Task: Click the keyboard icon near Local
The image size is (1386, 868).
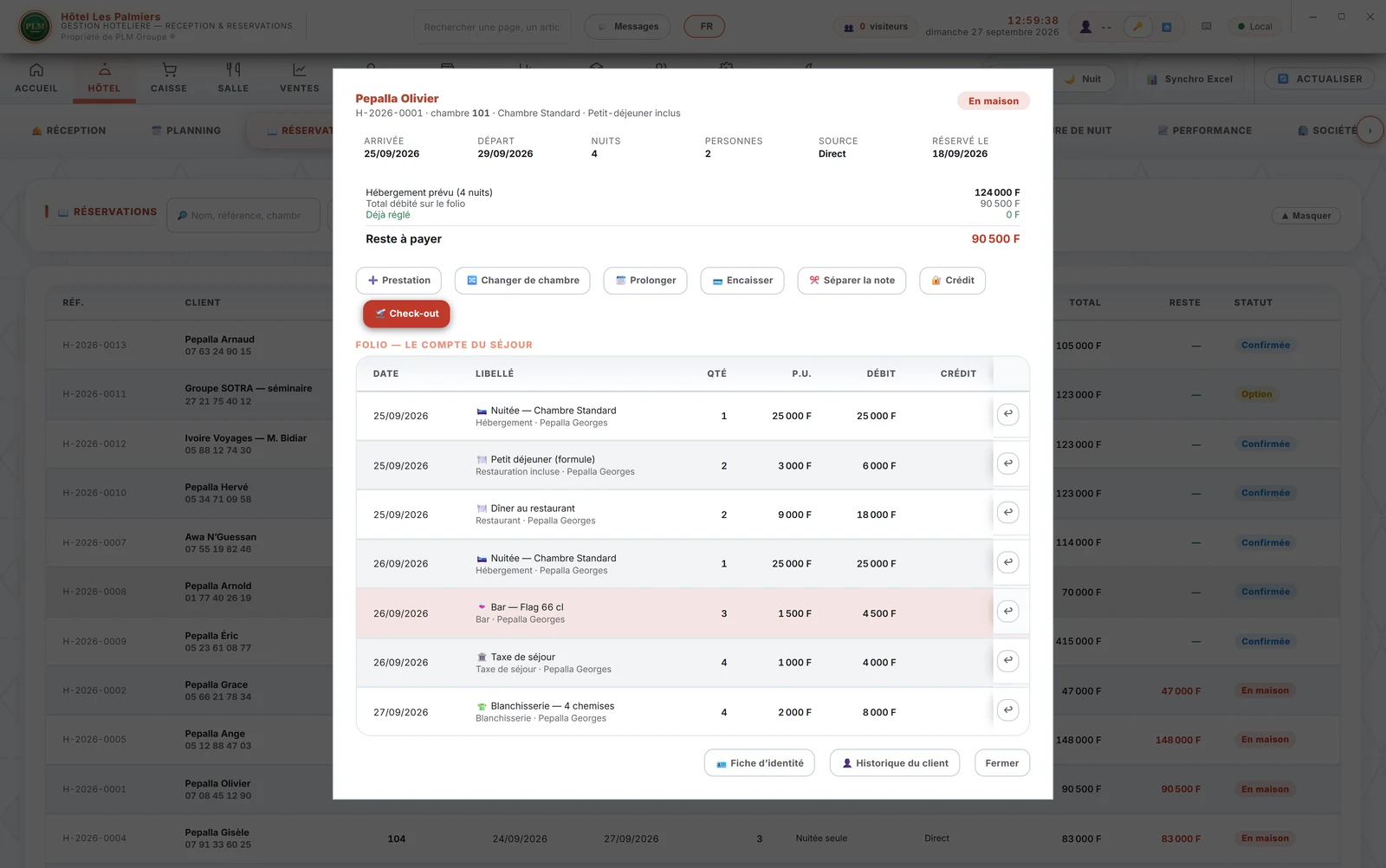Action: (1207, 27)
